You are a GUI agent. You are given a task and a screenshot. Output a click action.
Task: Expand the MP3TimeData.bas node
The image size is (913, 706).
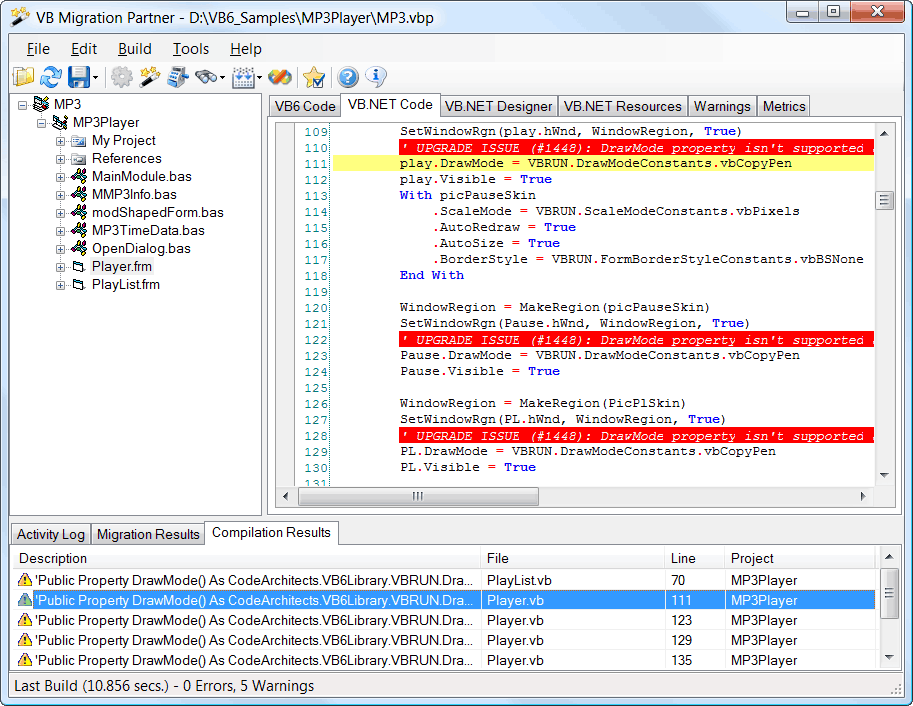pyautogui.click(x=60, y=232)
